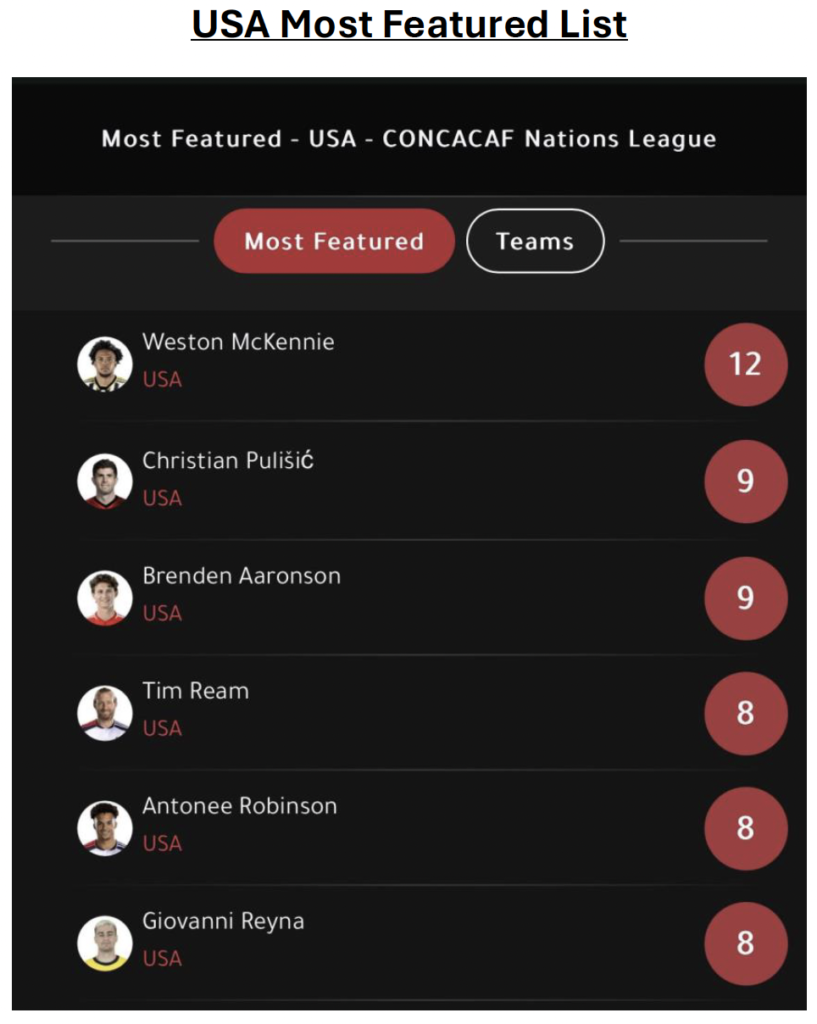817x1024 pixels.
Task: Switch to the Teams tab
Action: coord(535,241)
